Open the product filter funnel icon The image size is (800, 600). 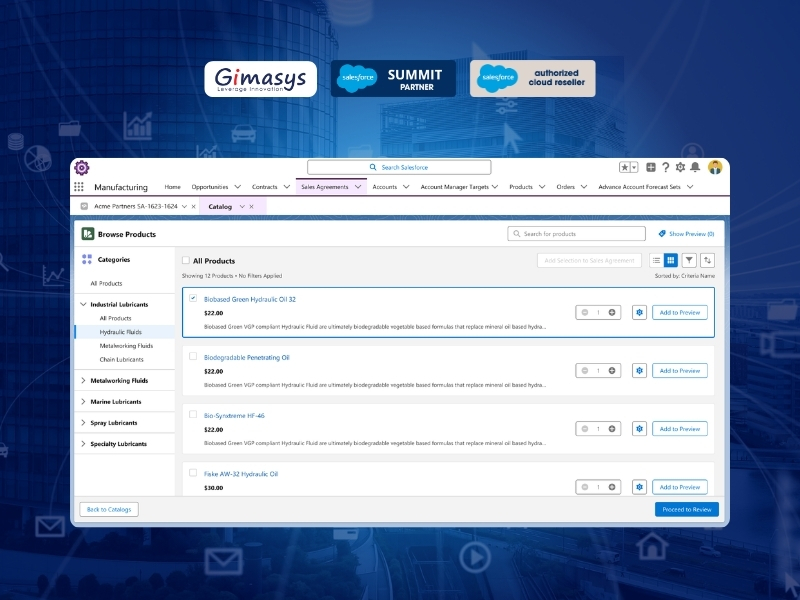pos(689,260)
